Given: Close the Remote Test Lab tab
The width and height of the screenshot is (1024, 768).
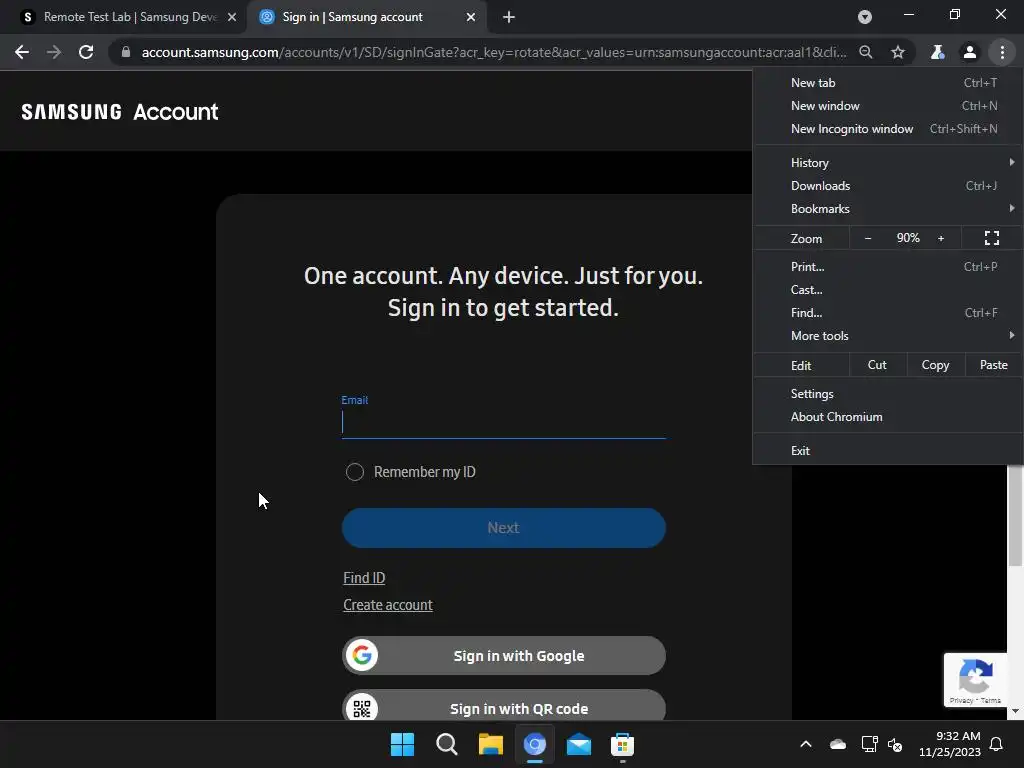Looking at the screenshot, I should pyautogui.click(x=232, y=17).
